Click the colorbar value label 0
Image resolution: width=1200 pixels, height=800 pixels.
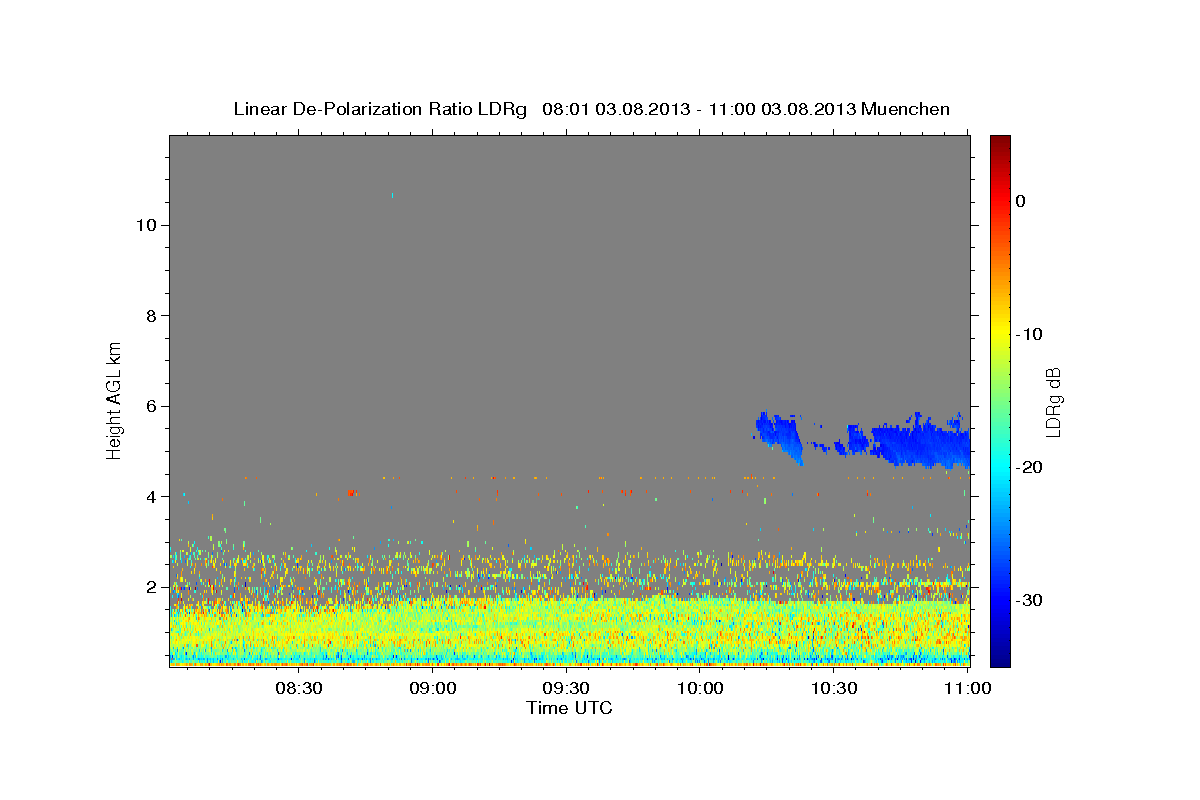point(1021,201)
